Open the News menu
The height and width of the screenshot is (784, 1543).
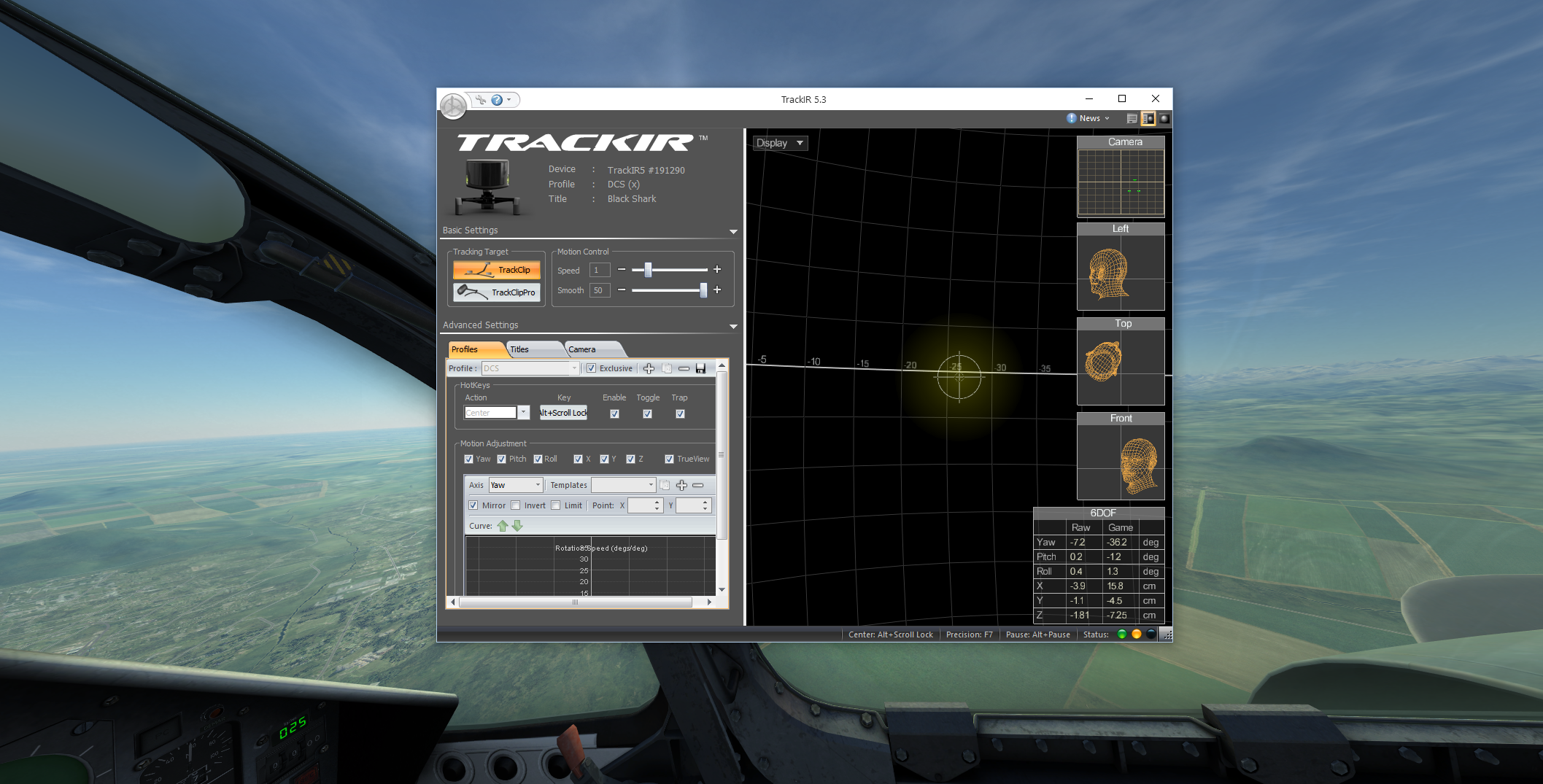1089,118
